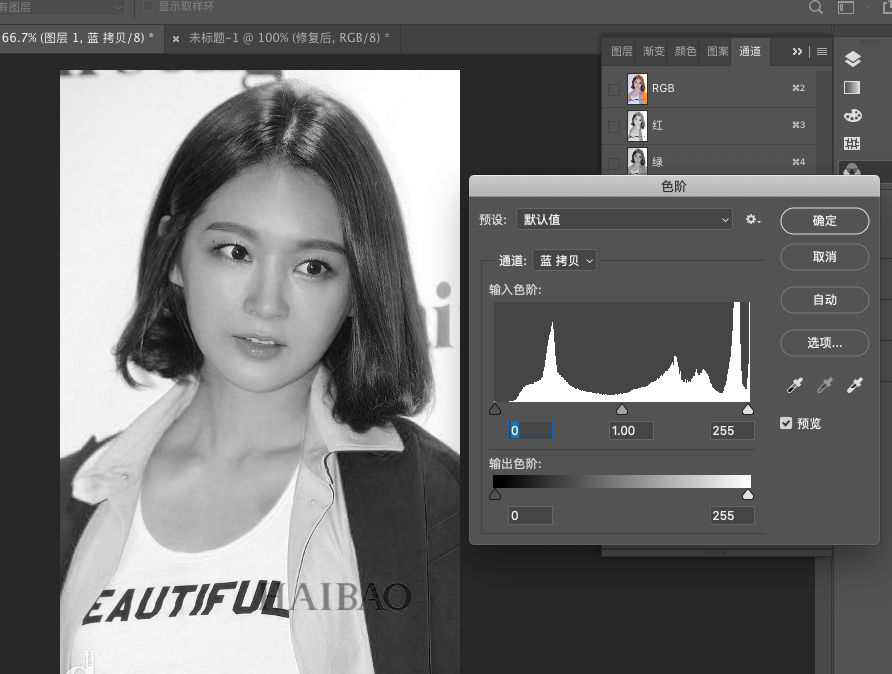The image size is (892, 674).
Task: Open the Layers panel icon in dock
Action: [x=852, y=60]
